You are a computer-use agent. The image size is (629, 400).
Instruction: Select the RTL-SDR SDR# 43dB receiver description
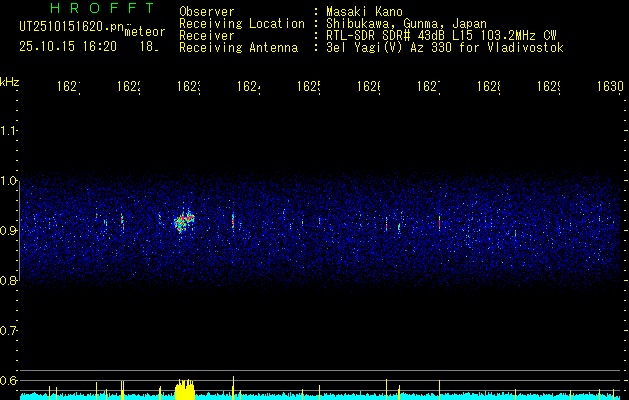click(441, 36)
